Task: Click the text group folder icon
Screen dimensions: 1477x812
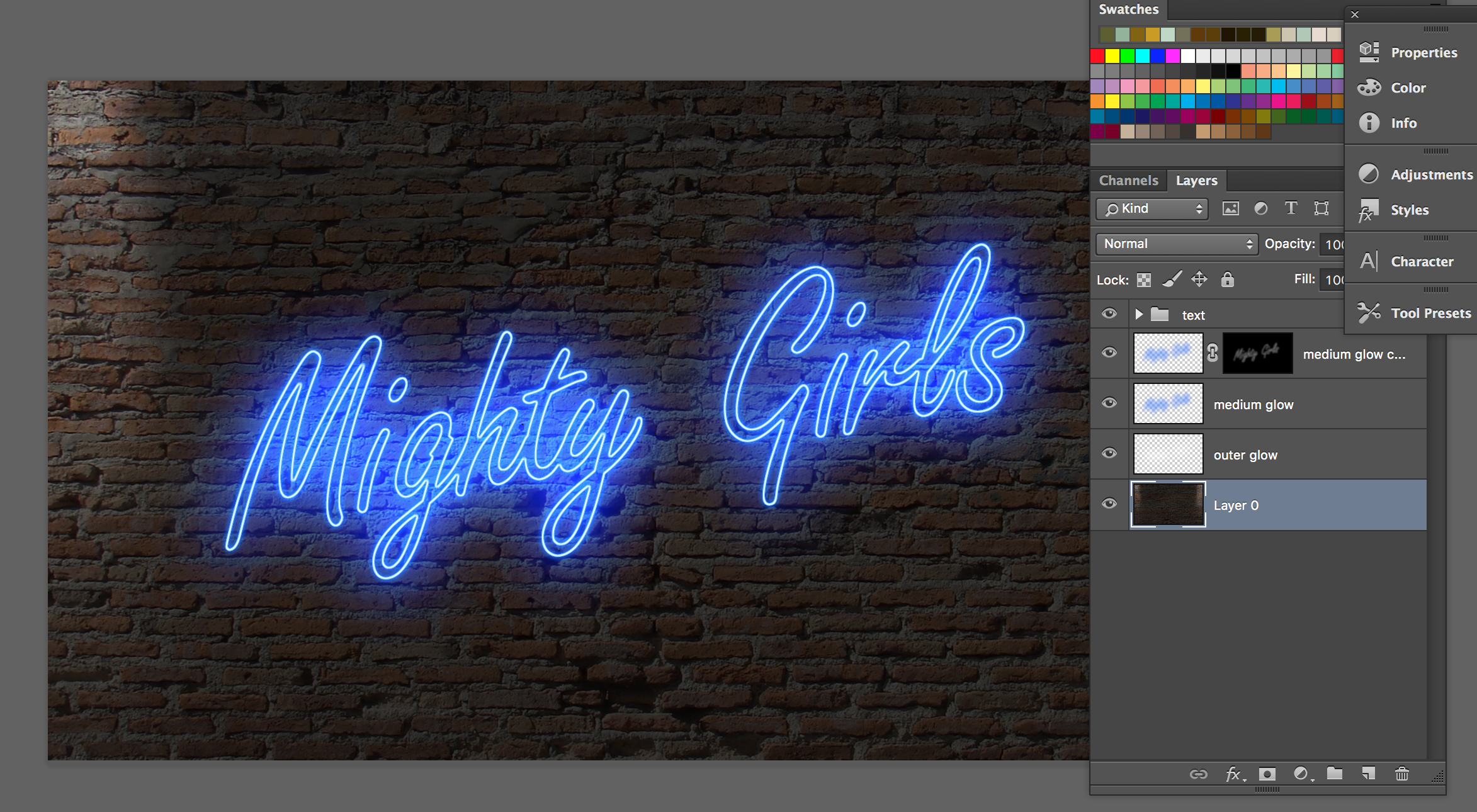Action: (x=1160, y=314)
